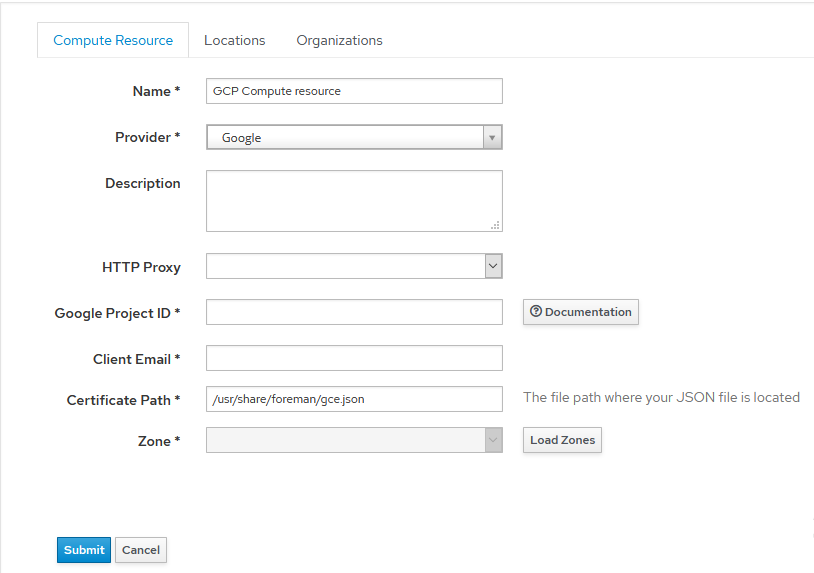Select the Google provider combo box
The image size is (814, 573).
click(354, 138)
